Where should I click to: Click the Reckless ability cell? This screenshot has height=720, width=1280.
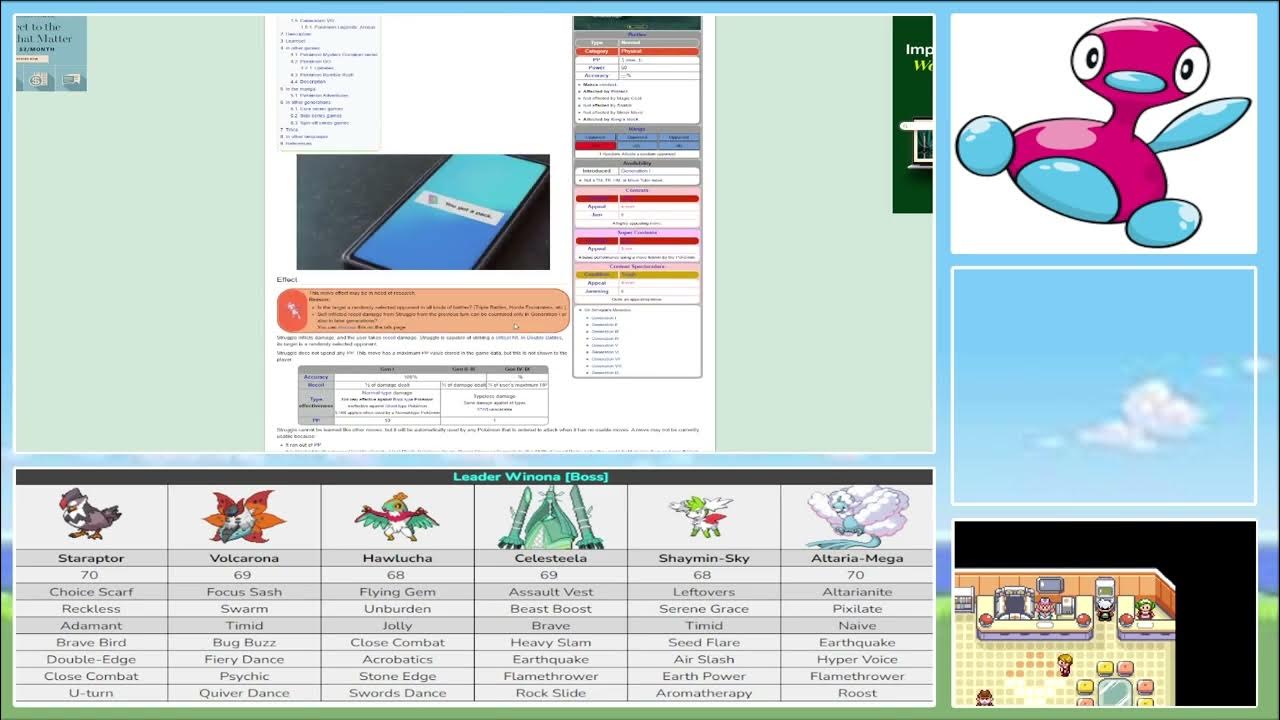(x=91, y=609)
